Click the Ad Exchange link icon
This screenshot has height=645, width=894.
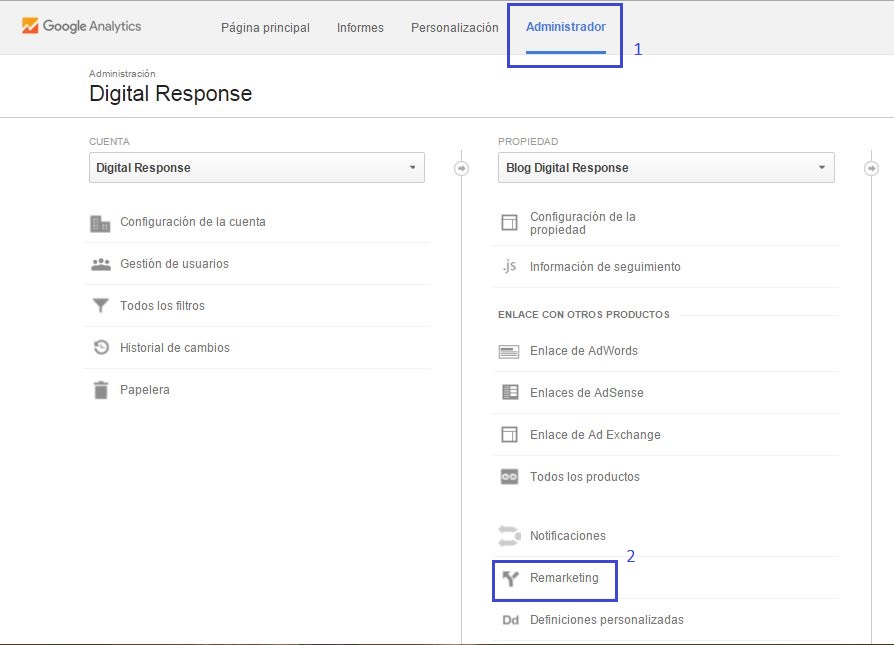[x=509, y=435]
